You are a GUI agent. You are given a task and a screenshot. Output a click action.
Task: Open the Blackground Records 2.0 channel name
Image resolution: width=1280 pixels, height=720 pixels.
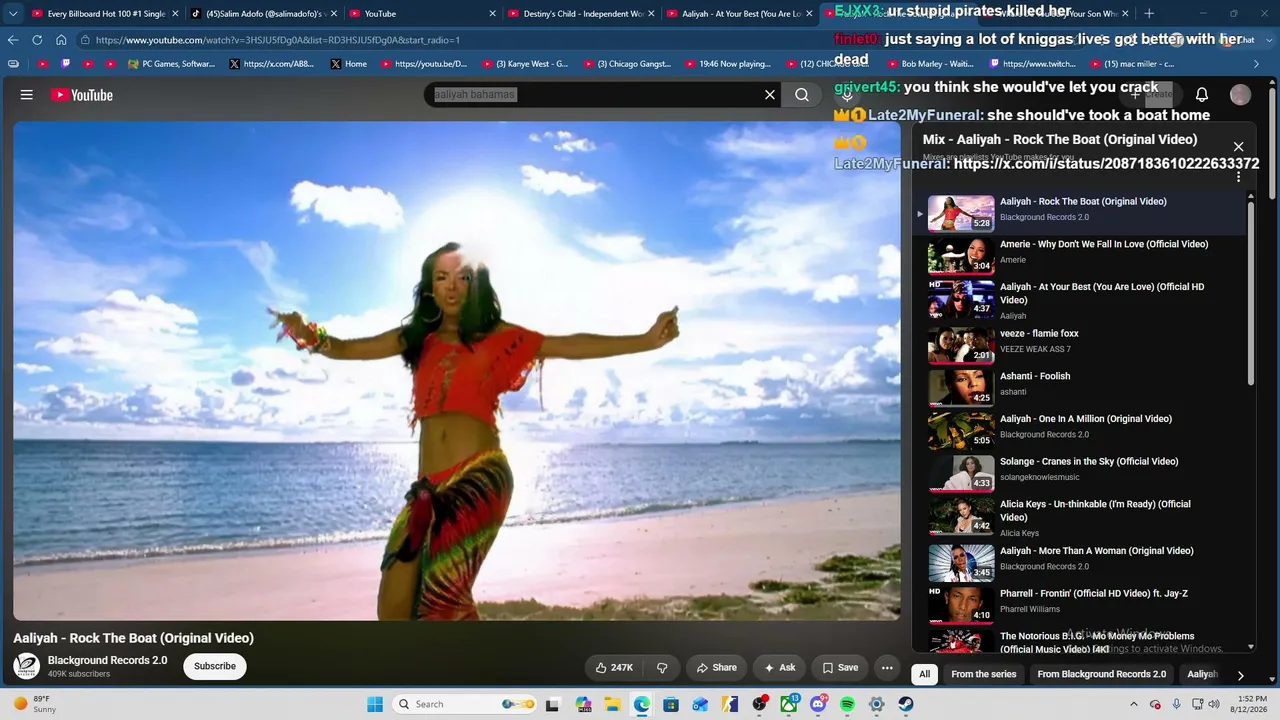(x=108, y=660)
